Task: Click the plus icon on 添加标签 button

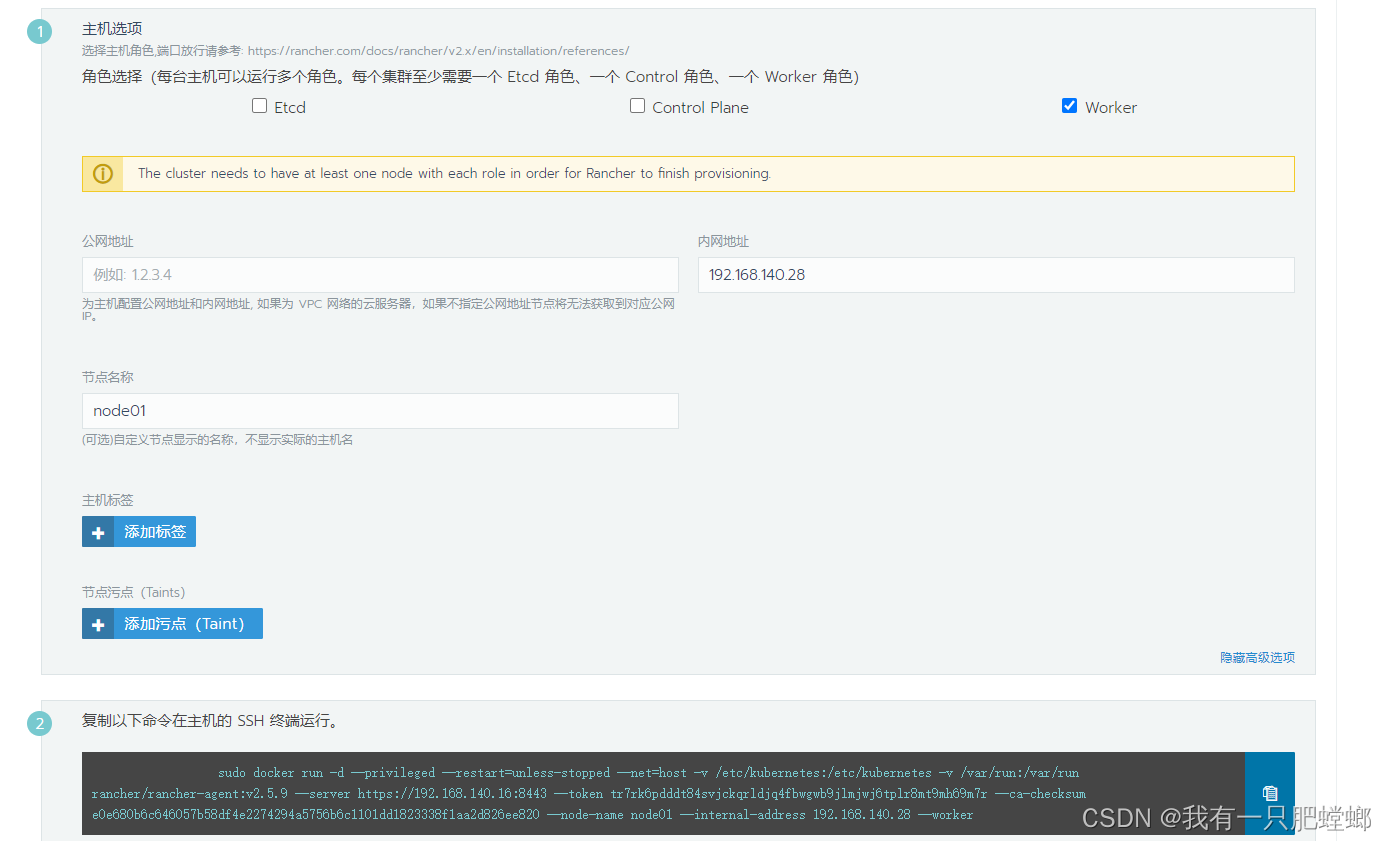Action: (x=98, y=532)
